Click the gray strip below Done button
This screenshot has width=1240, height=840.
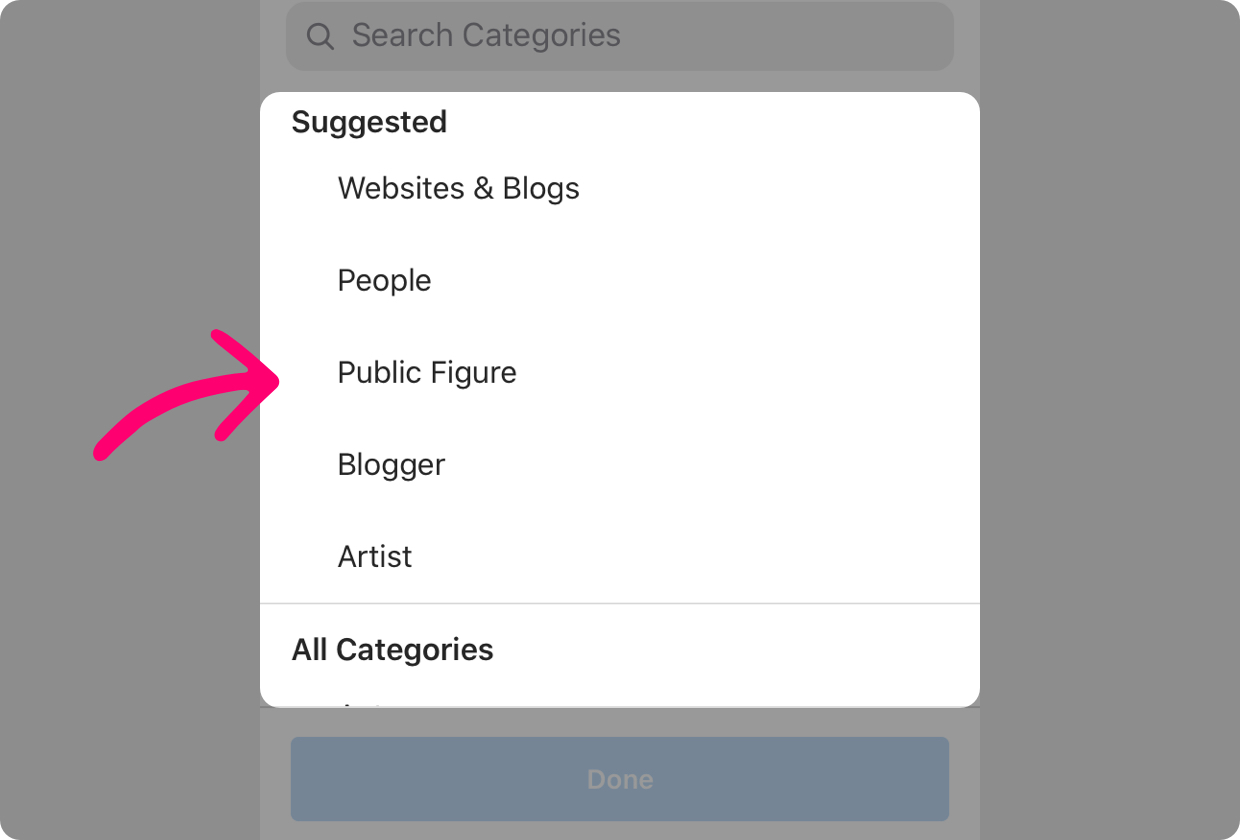pyautogui.click(x=620, y=831)
